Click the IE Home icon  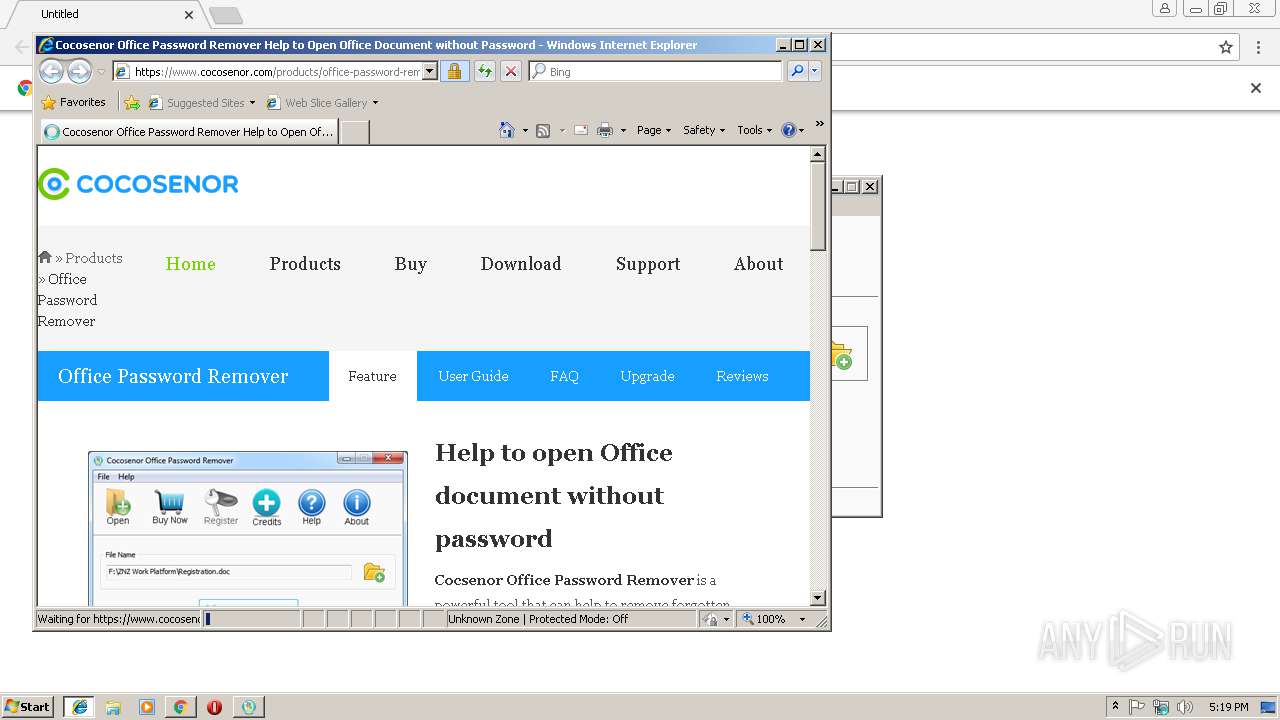tap(507, 130)
